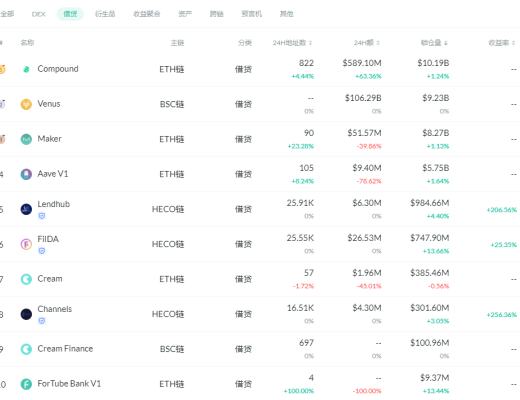Open the Cream Finance project link
The height and width of the screenshot is (400, 520).
tap(65, 349)
